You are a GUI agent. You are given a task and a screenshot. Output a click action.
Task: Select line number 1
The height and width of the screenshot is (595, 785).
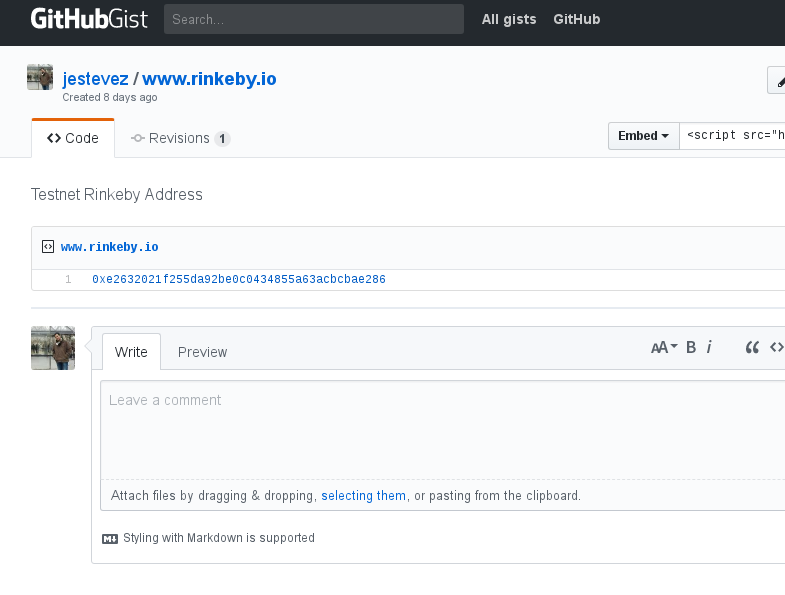[68, 279]
